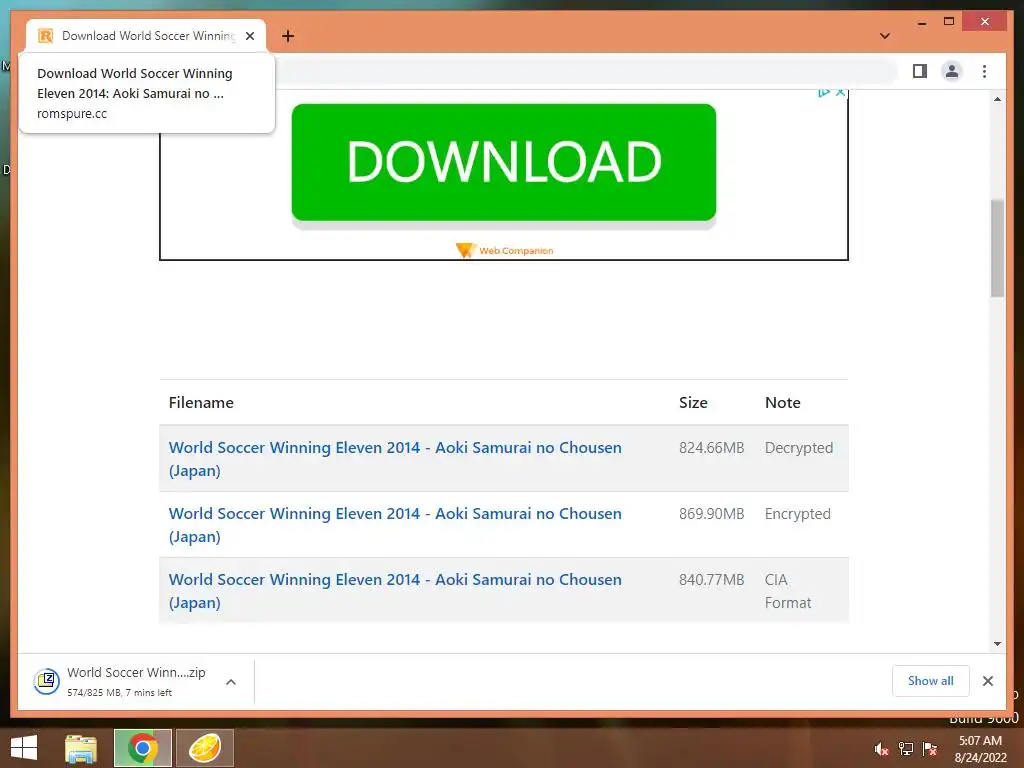The height and width of the screenshot is (768, 1024).
Task: Click the romspure favicon on the tab
Action: 45,36
